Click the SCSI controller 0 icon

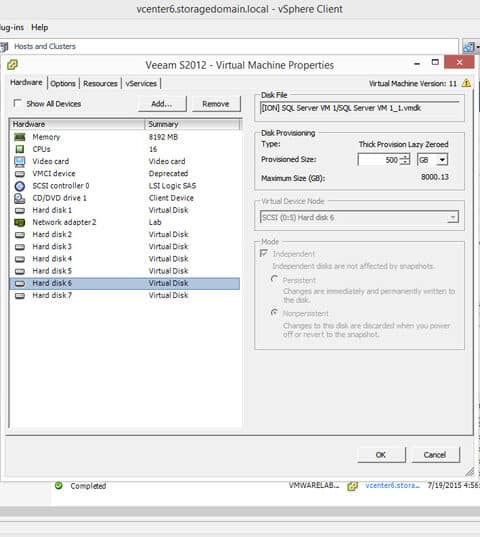20,186
